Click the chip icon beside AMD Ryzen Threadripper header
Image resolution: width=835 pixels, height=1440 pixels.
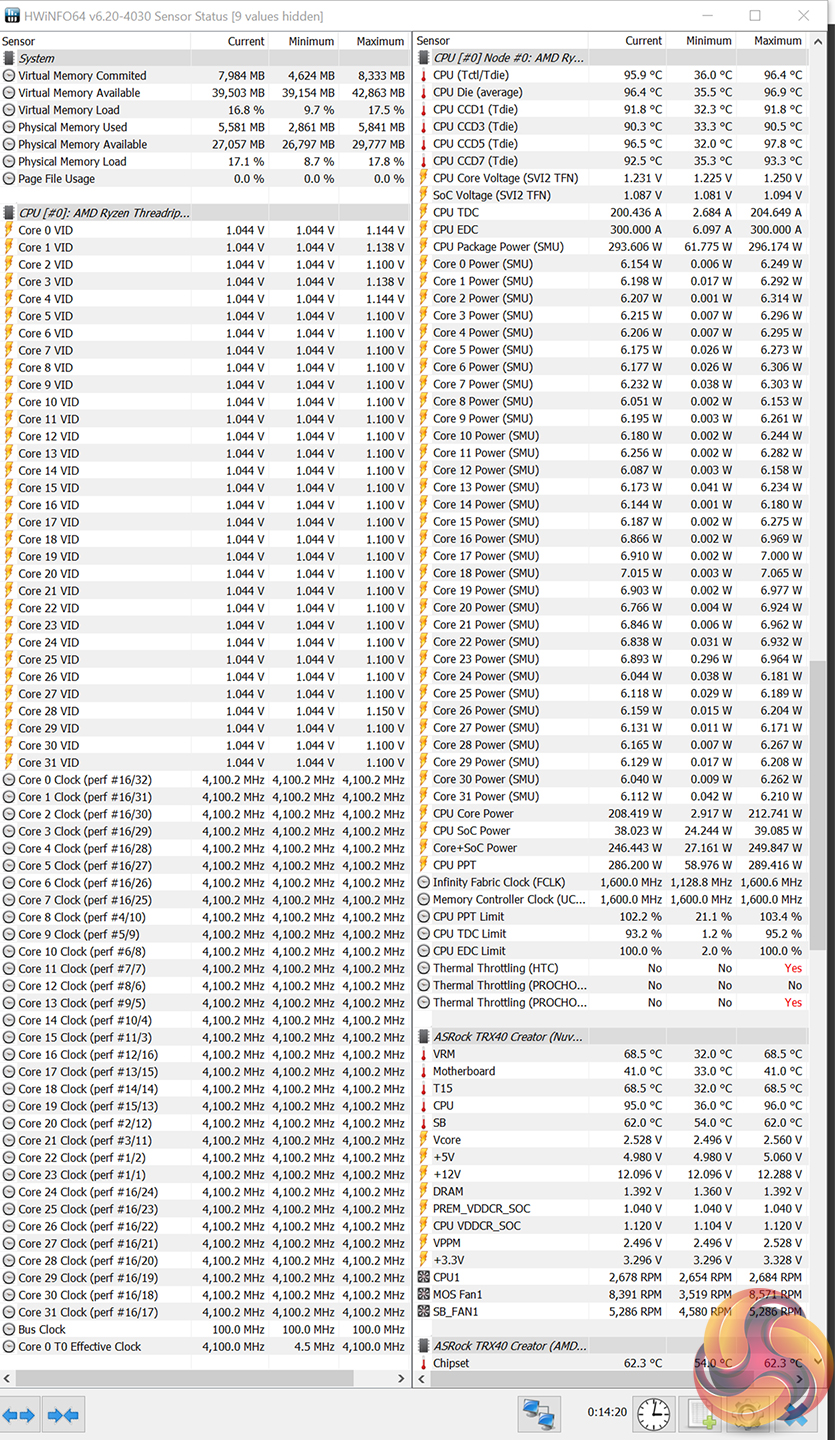coord(9,213)
